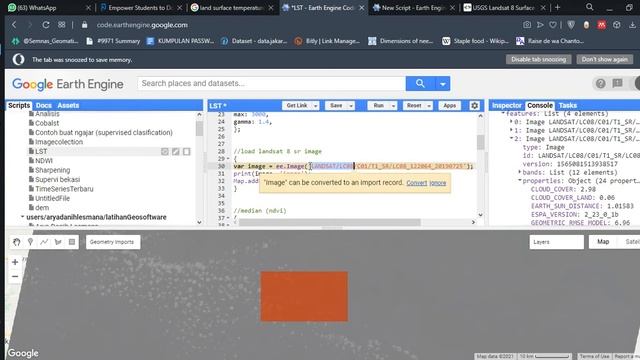Click Reset button
This screenshot has height=360, width=640.
414,106
